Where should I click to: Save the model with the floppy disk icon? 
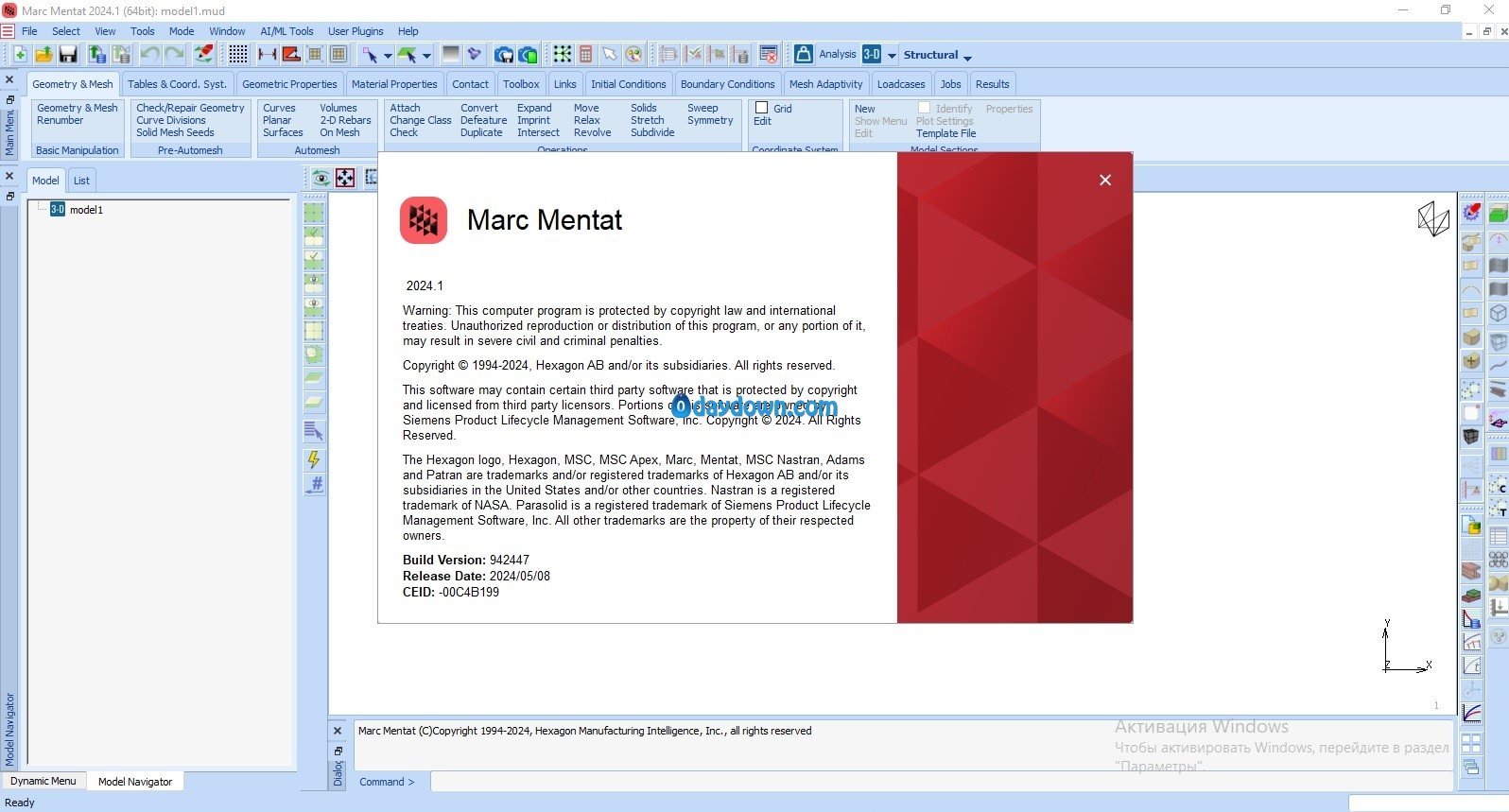pyautogui.click(x=68, y=55)
